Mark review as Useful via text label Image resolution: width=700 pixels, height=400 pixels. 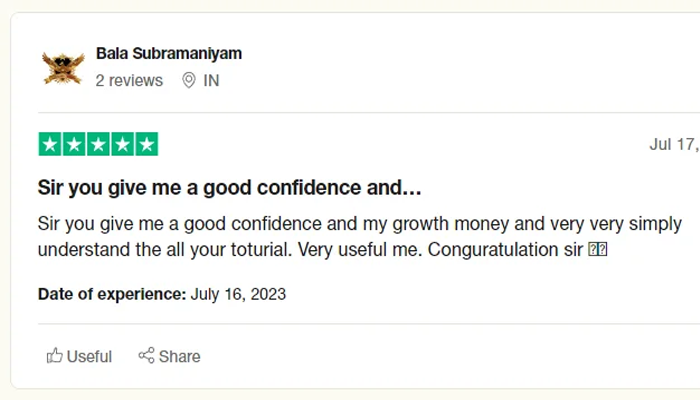coord(89,356)
